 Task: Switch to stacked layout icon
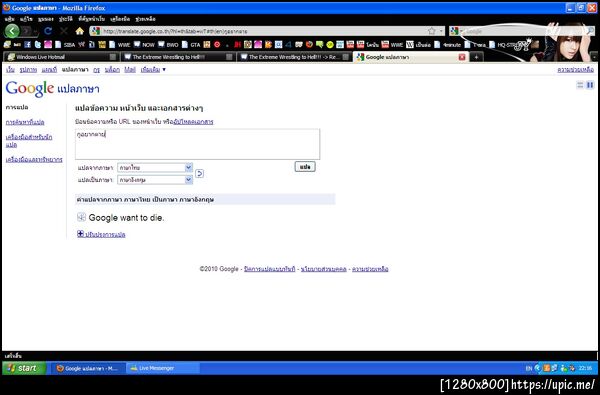pyautogui.click(x=580, y=85)
